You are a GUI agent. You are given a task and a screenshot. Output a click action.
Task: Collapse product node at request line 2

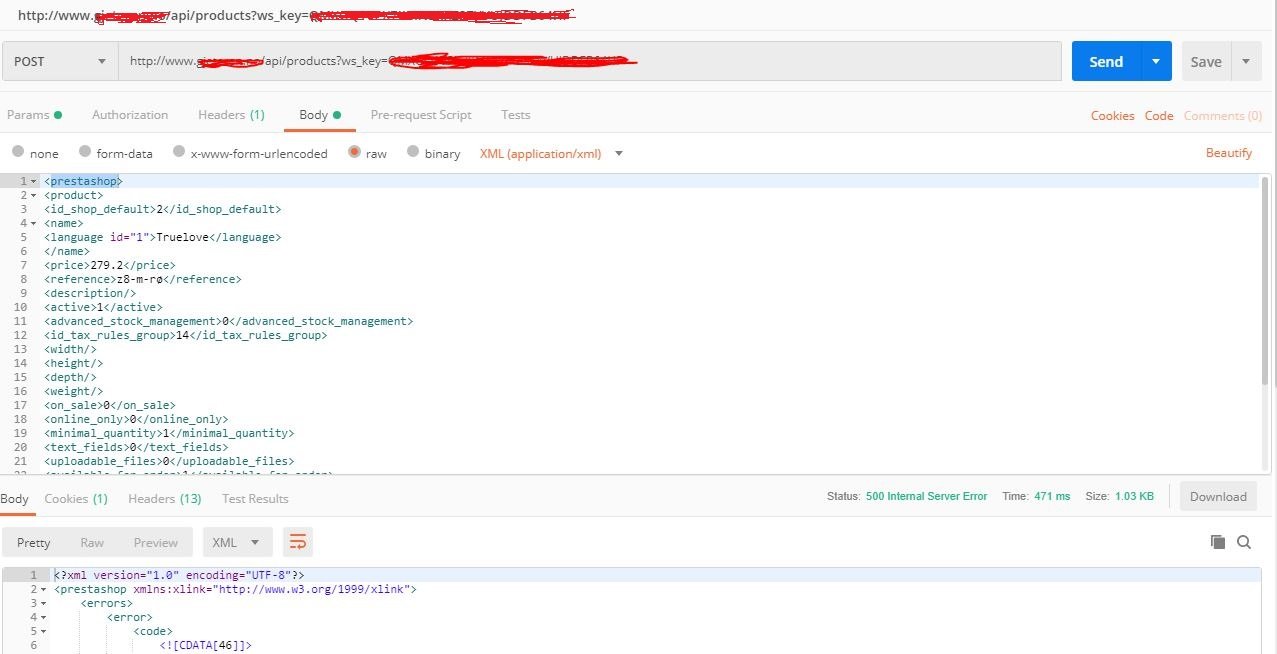[x=34, y=195]
